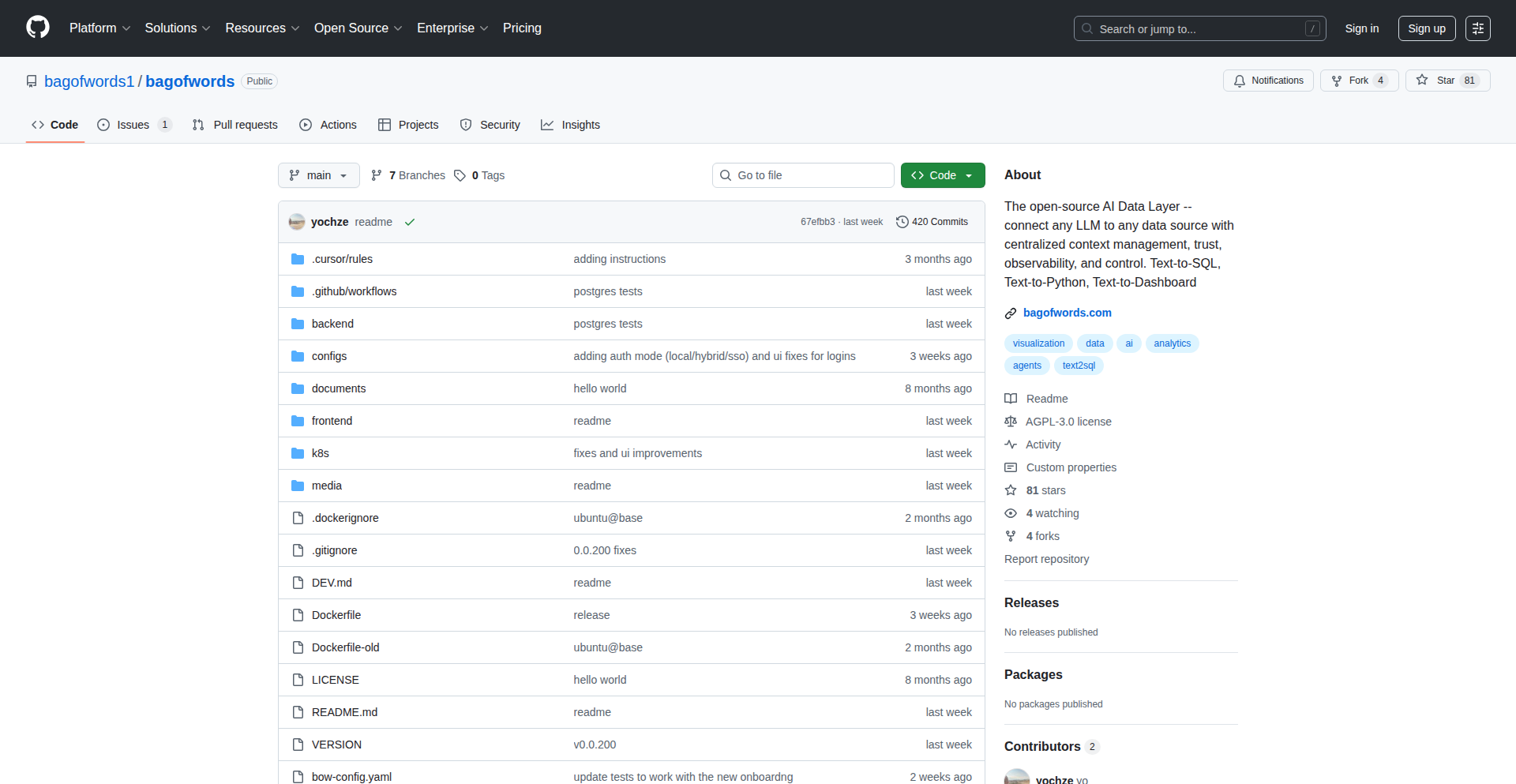The width and height of the screenshot is (1516, 784).
Task: Switch to the Pull requests tab
Action: (235, 125)
